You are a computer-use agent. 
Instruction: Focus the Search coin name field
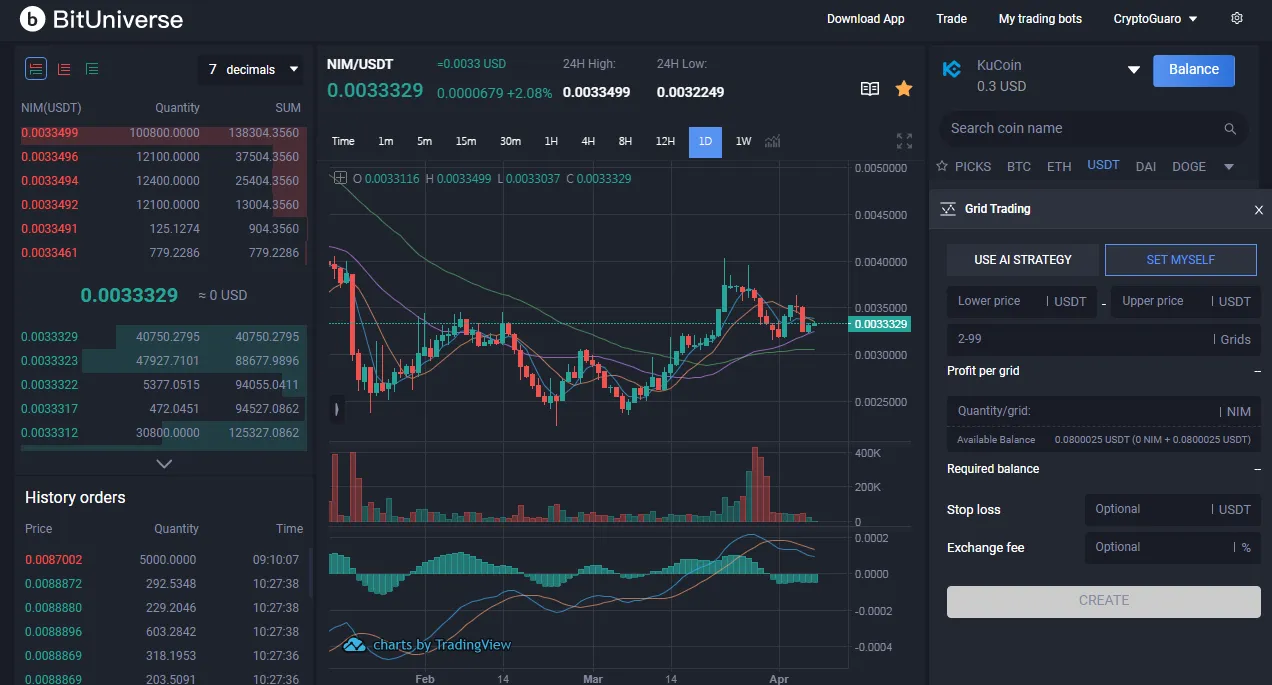pyautogui.click(x=1094, y=128)
